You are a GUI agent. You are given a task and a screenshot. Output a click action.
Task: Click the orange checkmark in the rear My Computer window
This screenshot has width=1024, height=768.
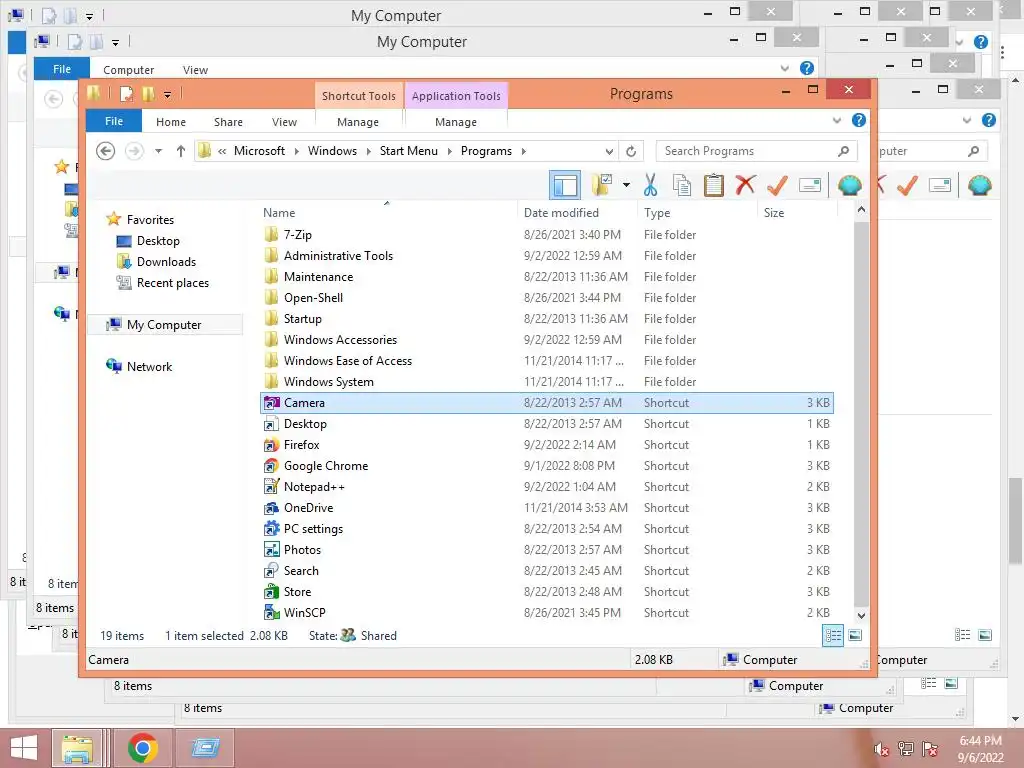[907, 185]
